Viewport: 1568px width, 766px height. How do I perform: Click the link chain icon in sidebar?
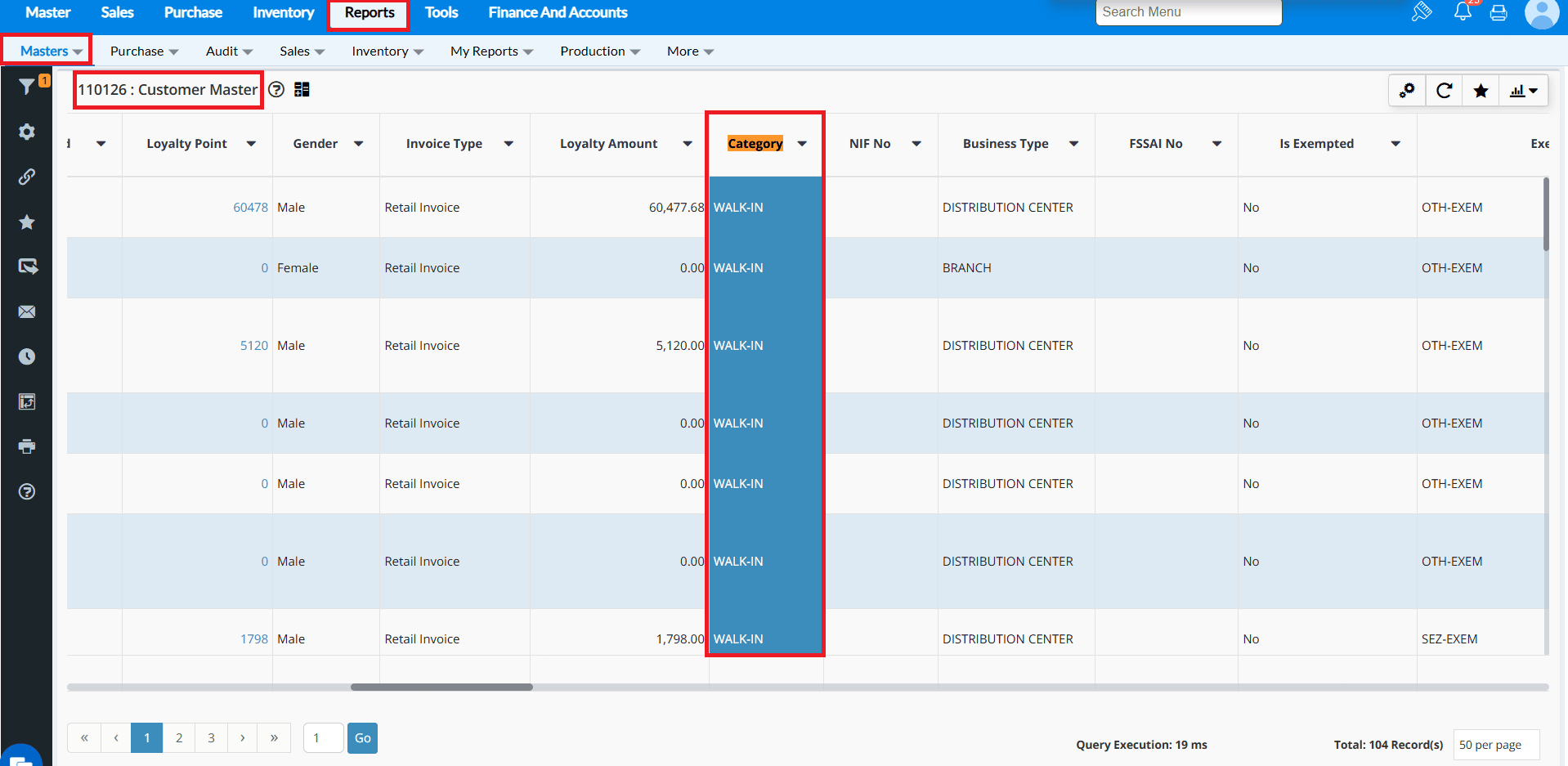coord(27,177)
